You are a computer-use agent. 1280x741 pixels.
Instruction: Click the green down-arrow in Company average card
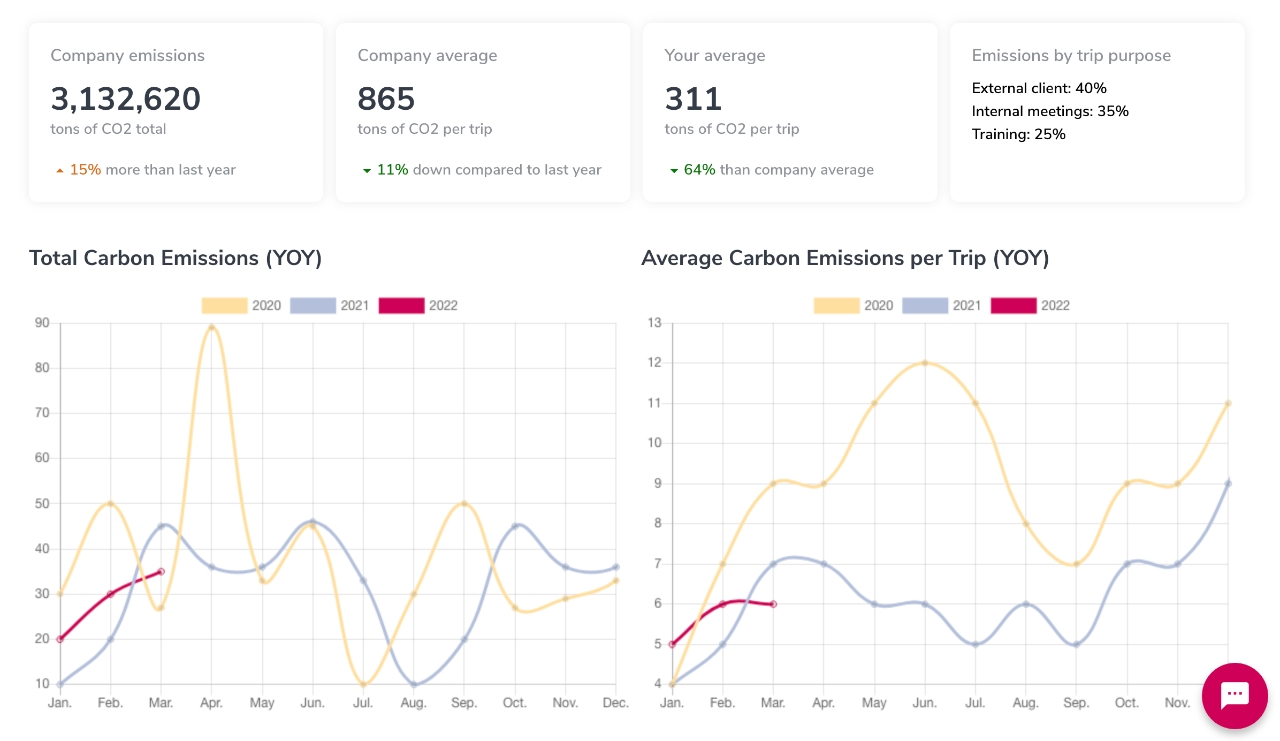pyautogui.click(x=367, y=171)
